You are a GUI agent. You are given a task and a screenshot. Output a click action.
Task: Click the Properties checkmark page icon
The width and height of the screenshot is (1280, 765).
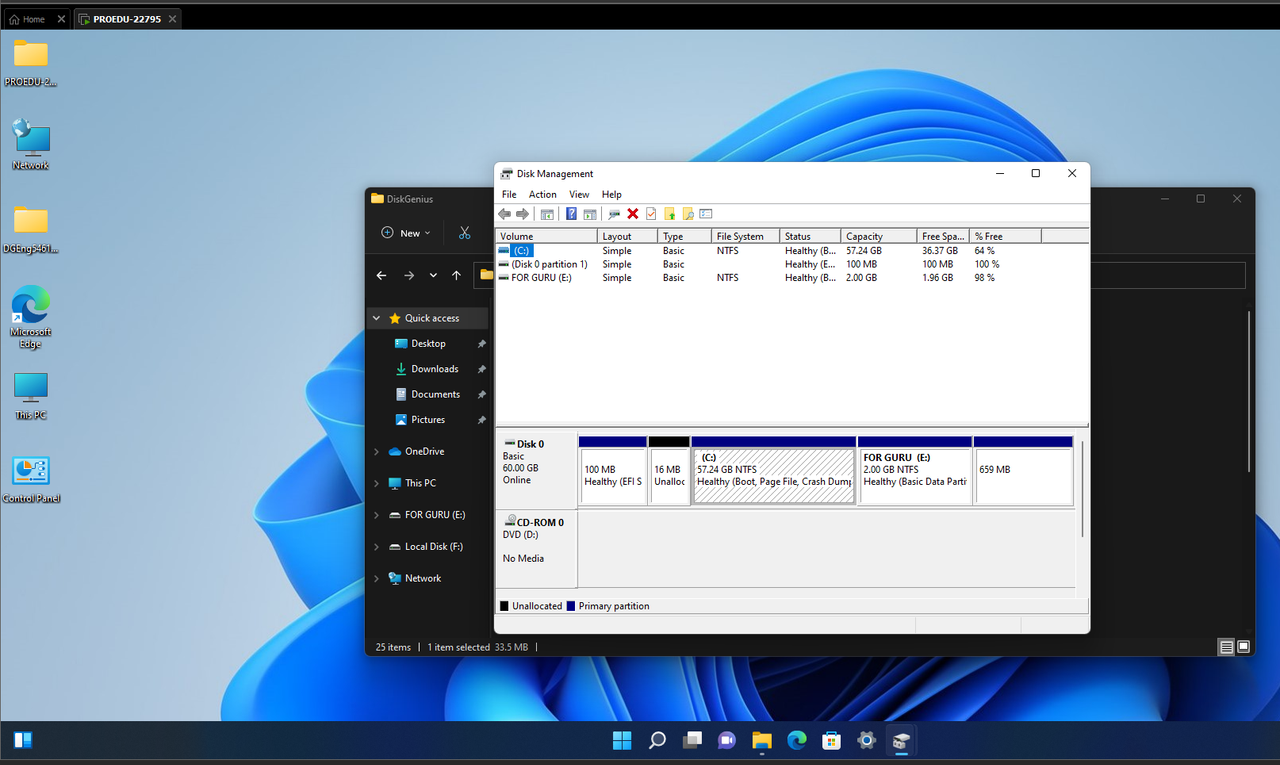(651, 214)
